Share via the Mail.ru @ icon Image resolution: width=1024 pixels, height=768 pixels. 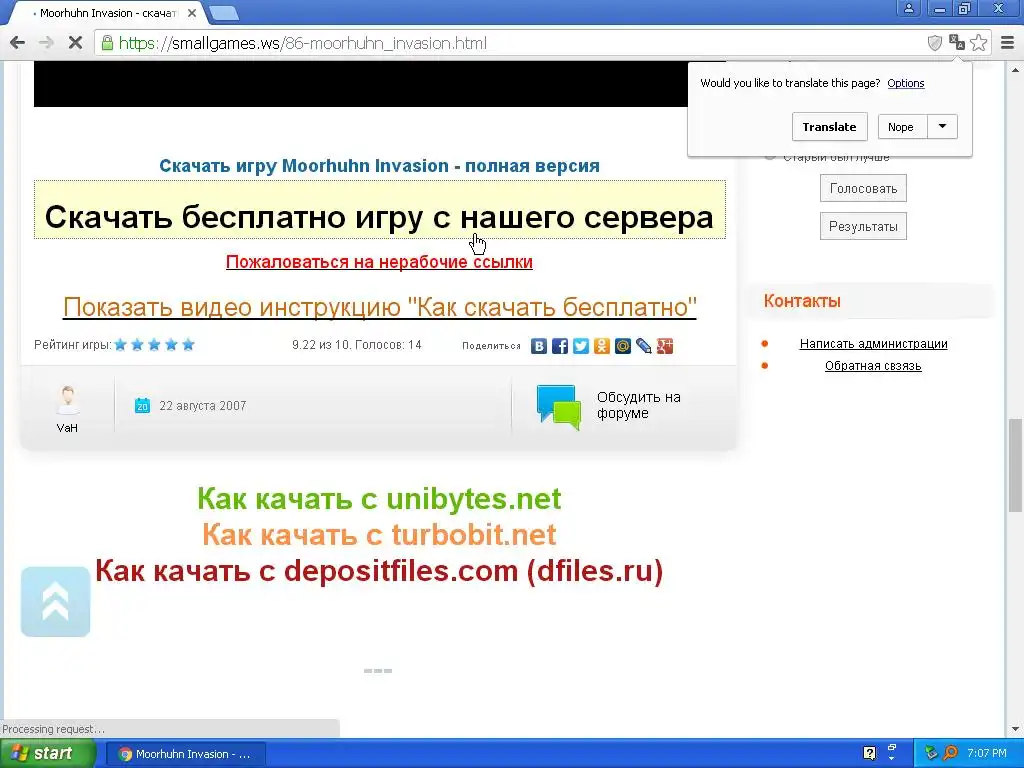(x=622, y=345)
